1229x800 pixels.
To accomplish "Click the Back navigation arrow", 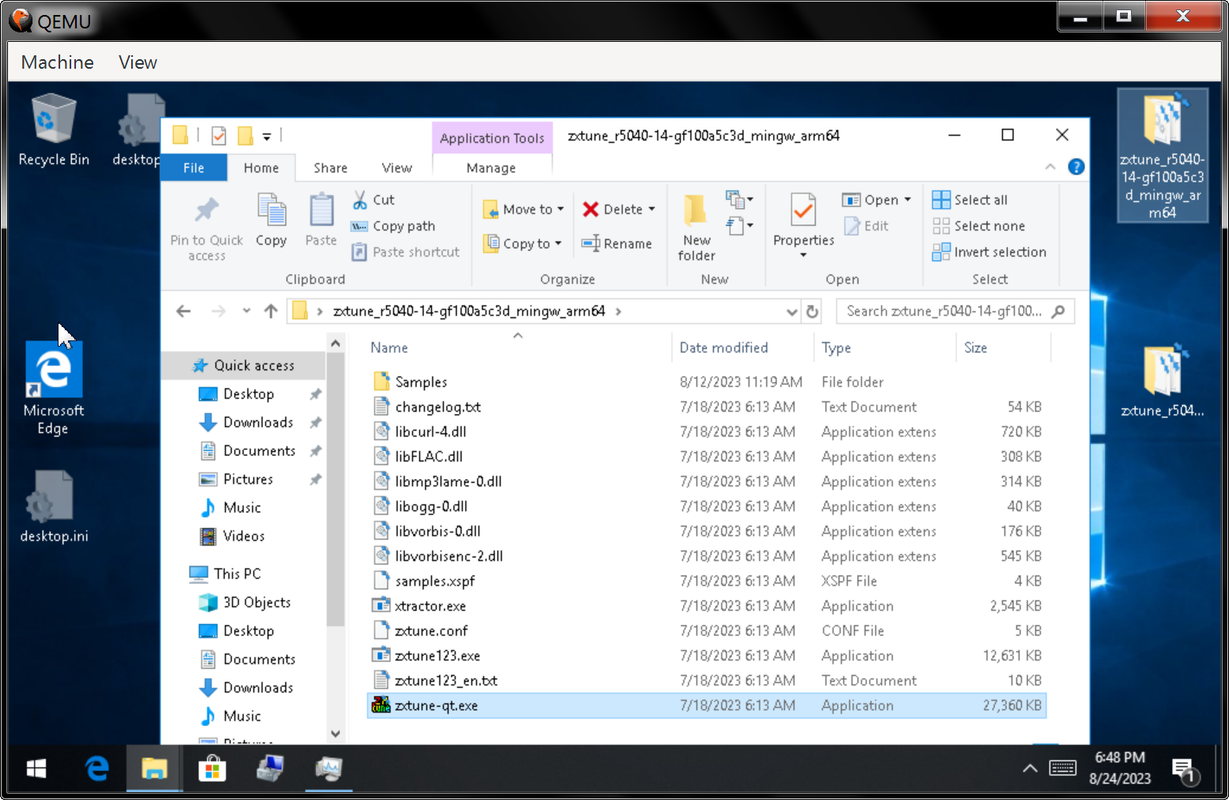I will click(x=183, y=311).
